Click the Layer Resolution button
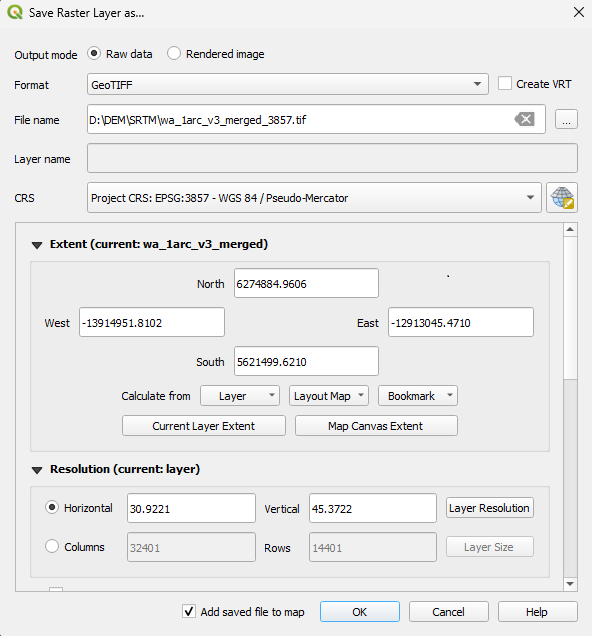Image resolution: width=592 pixels, height=636 pixels. click(490, 508)
